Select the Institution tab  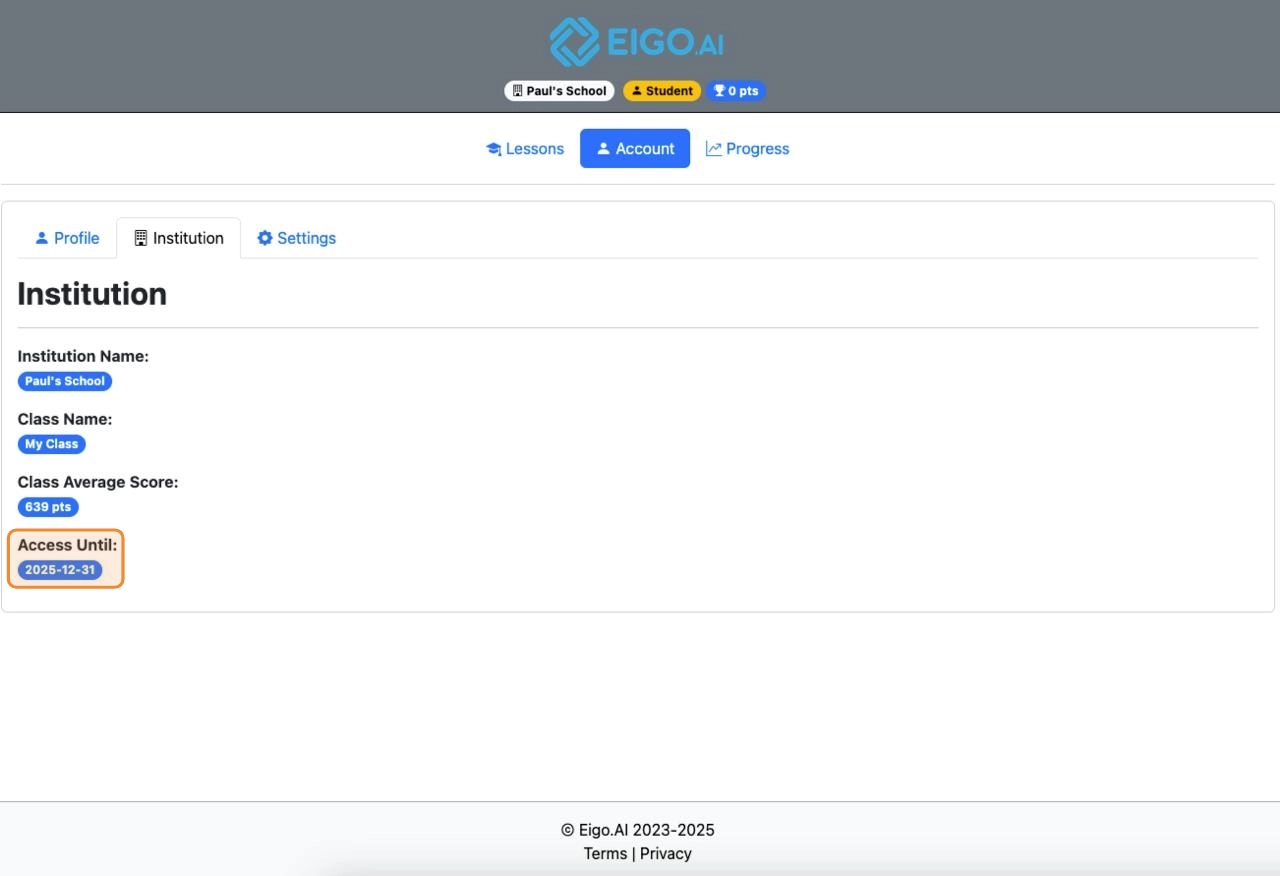[x=178, y=238]
